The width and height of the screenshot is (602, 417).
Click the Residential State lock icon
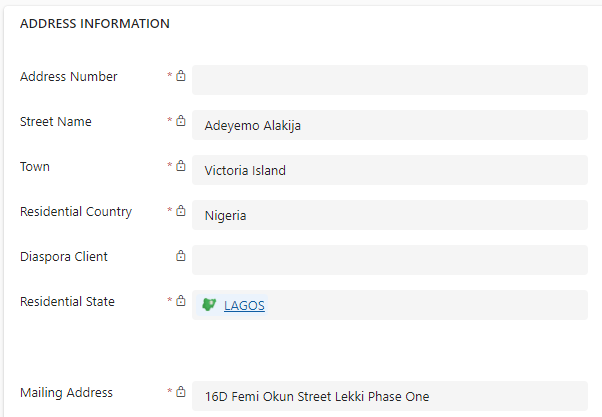(x=181, y=301)
